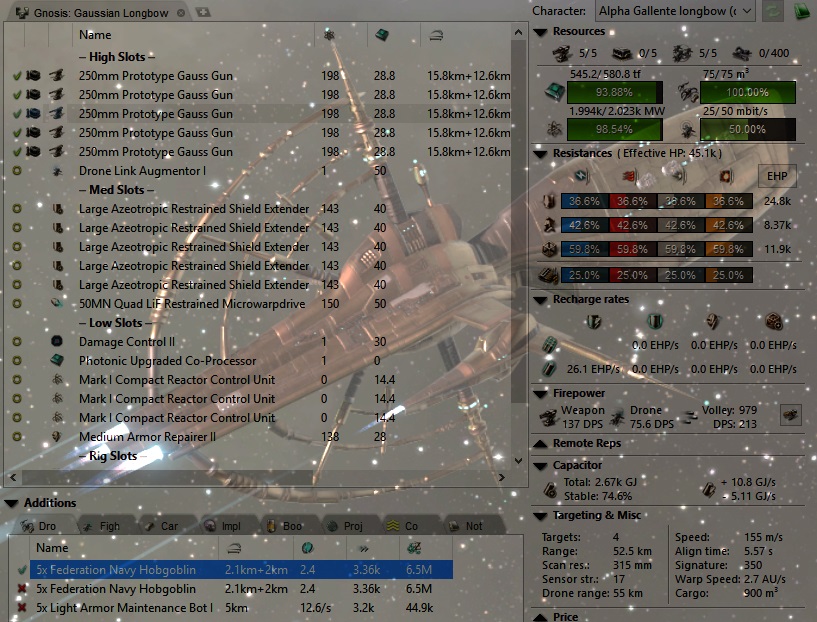Screen dimensions: 817x622
Task: Click the shield EM resistance 36.6% swatch
Action: click(585, 201)
